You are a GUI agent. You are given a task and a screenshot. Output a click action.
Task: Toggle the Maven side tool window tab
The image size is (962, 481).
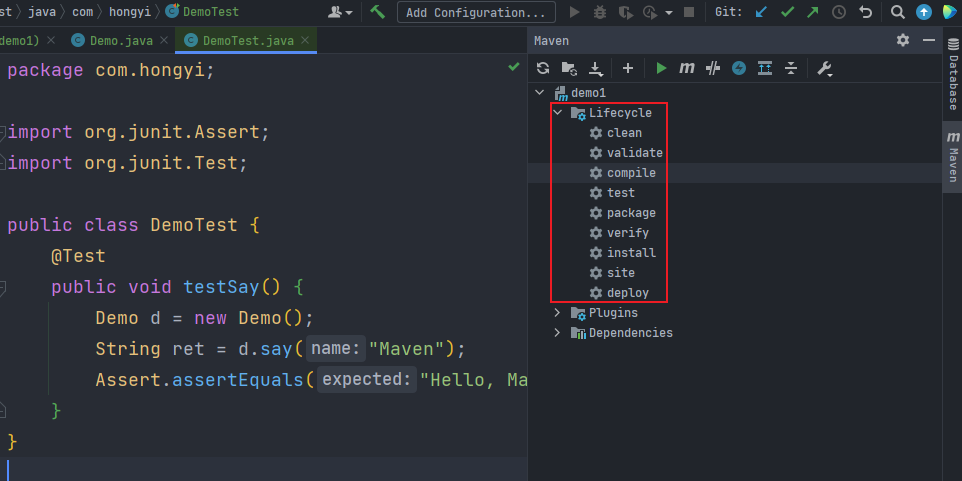coord(953,157)
